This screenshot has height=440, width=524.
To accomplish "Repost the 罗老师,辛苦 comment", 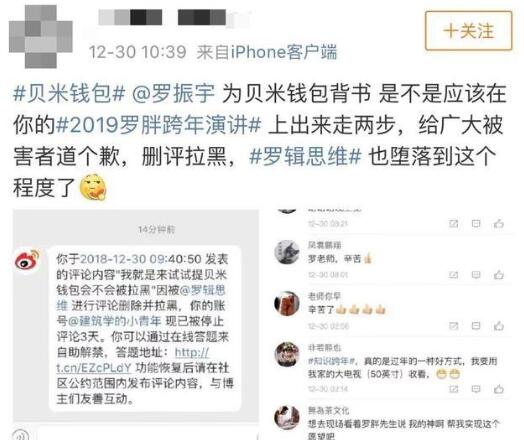I will pos(453,275).
